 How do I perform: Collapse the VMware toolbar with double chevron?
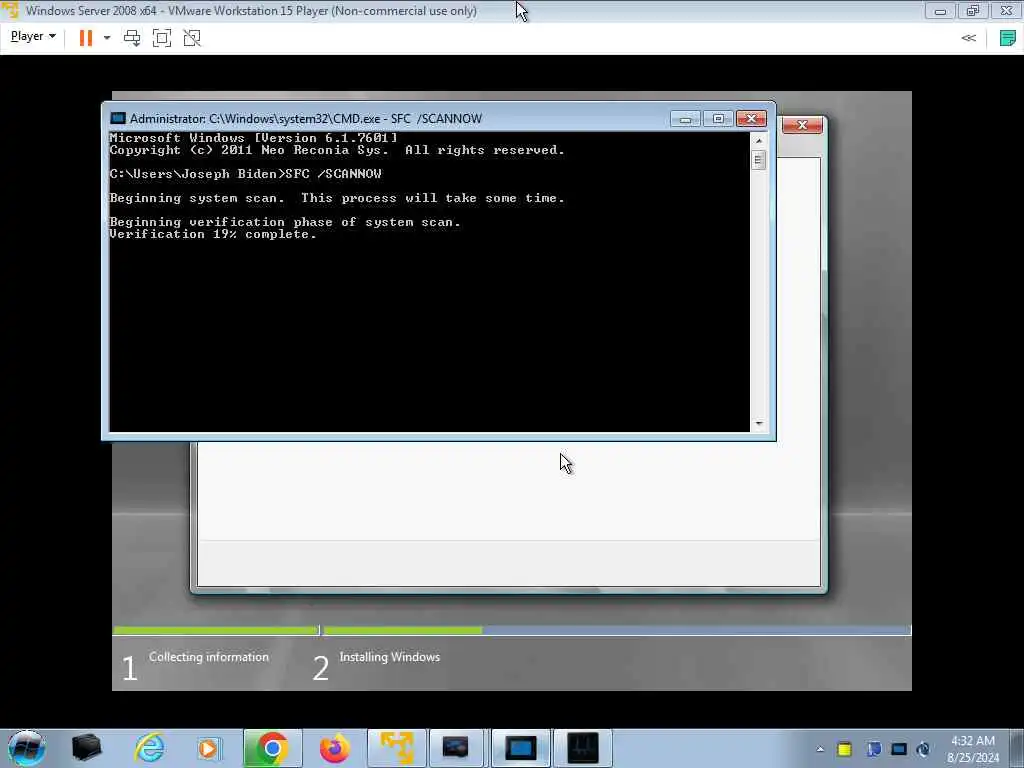pyautogui.click(x=968, y=38)
